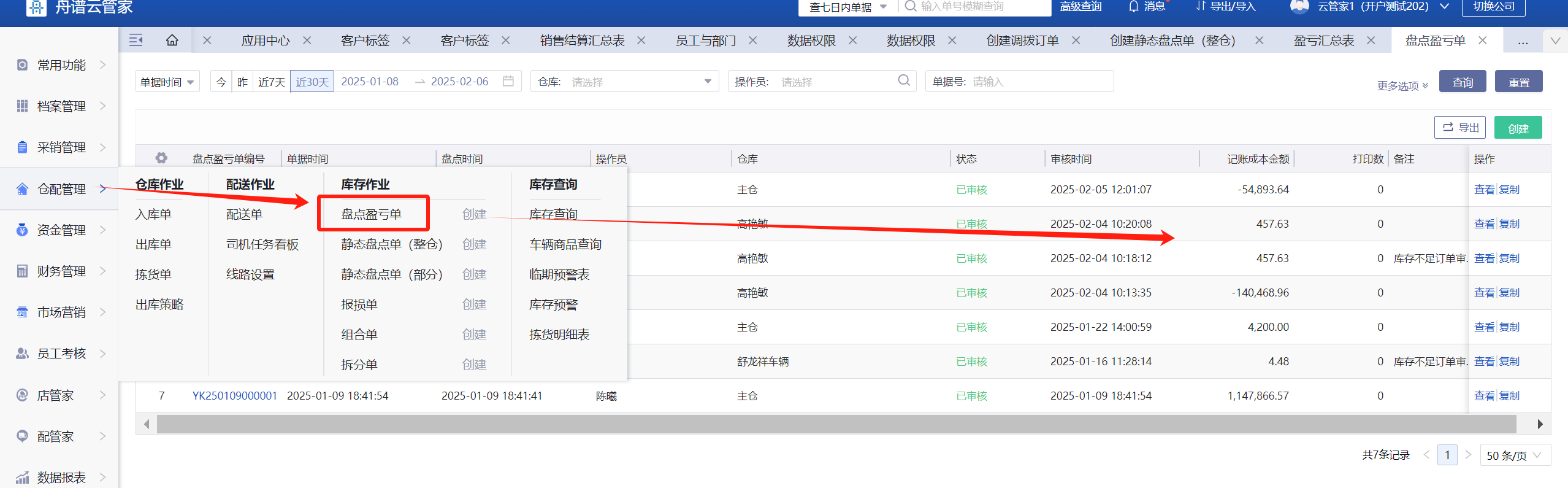Select the 近30天 date range option
This screenshot has width=1568, height=488.
(x=312, y=82)
